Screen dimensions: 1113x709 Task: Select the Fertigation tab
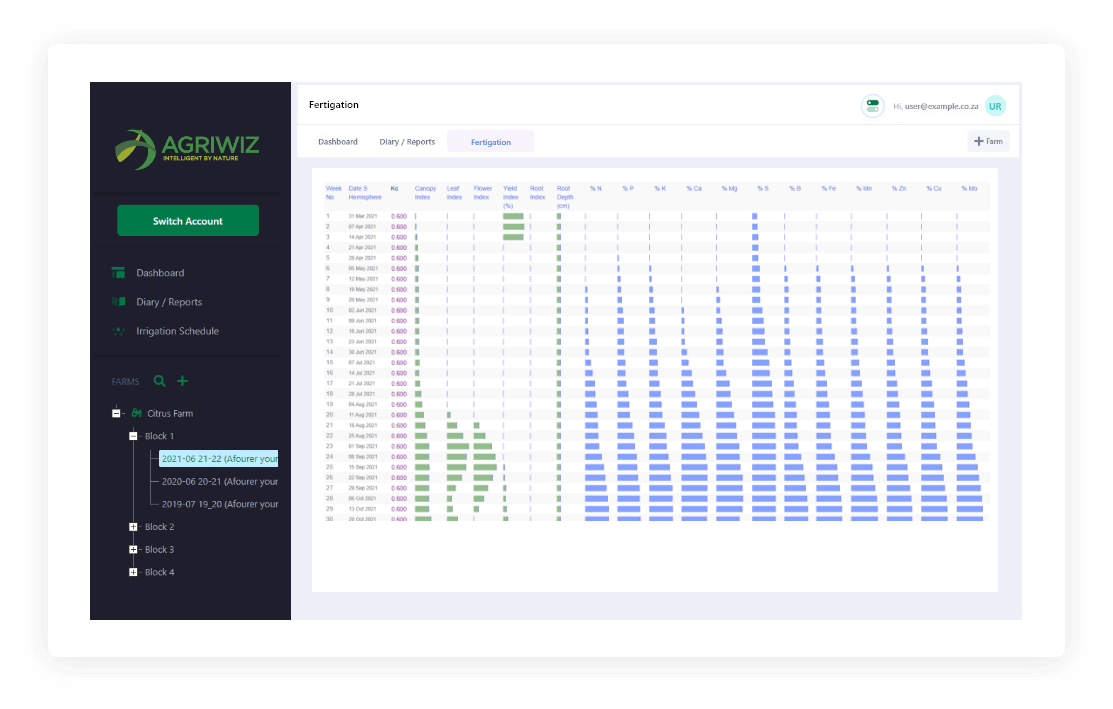[491, 142]
